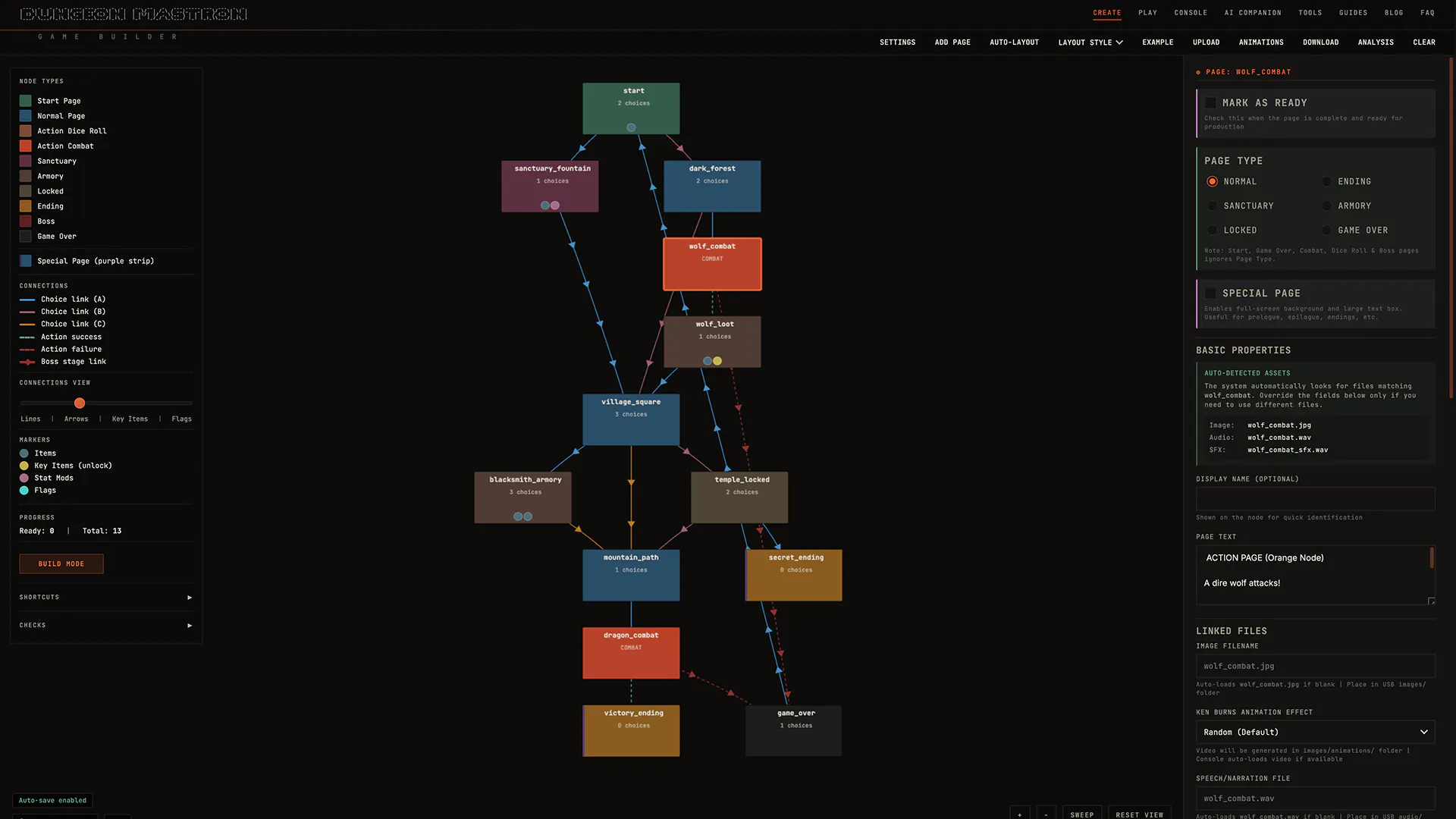The width and height of the screenshot is (1456, 819).
Task: Select the blacksmith_armory node
Action: click(523, 497)
